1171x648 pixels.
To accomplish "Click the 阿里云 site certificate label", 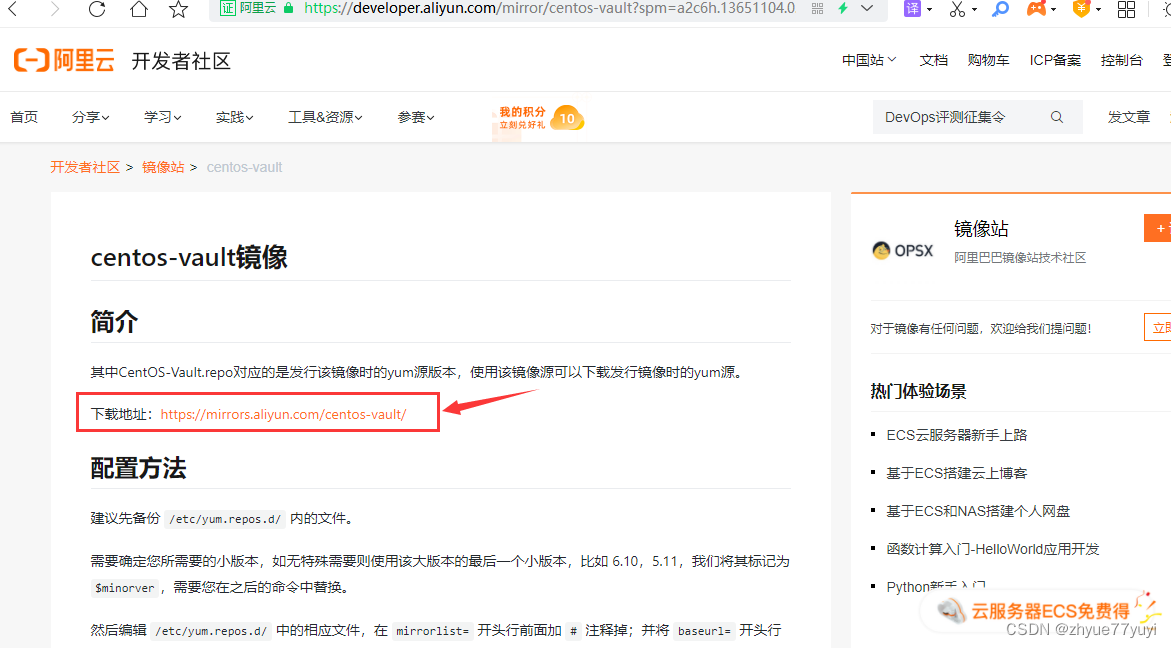I will pos(248,8).
